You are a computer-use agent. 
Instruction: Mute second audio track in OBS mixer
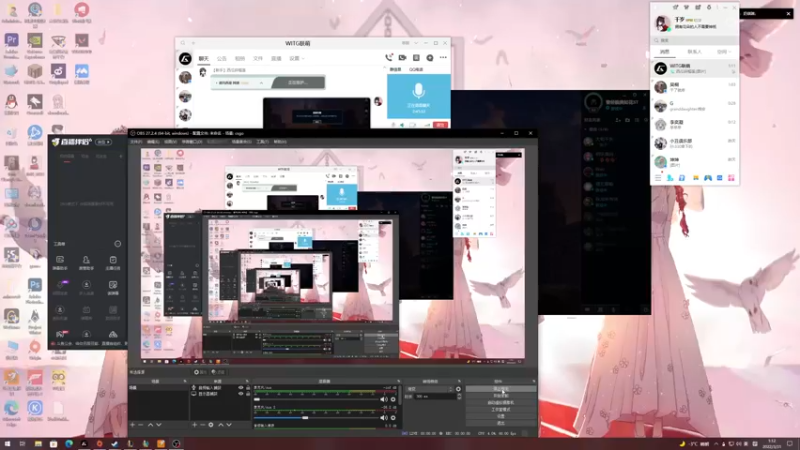click(384, 418)
